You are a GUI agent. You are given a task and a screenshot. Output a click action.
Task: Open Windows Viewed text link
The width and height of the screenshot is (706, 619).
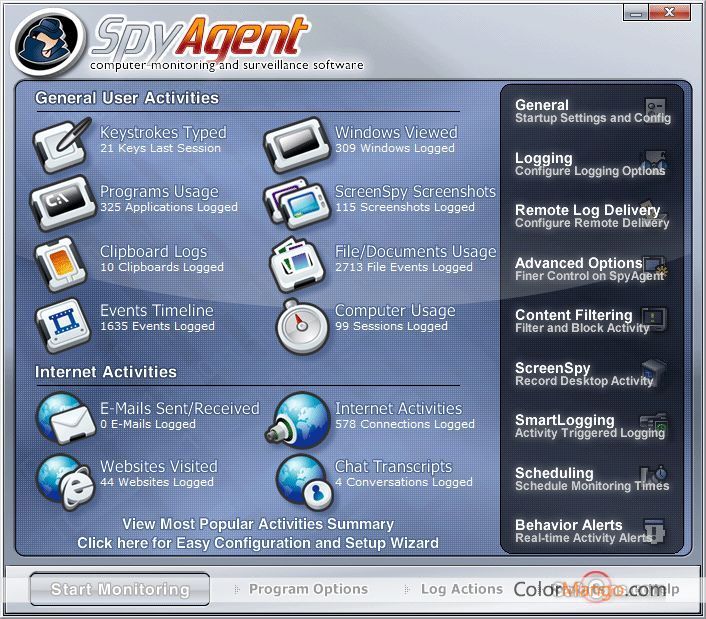396,139
